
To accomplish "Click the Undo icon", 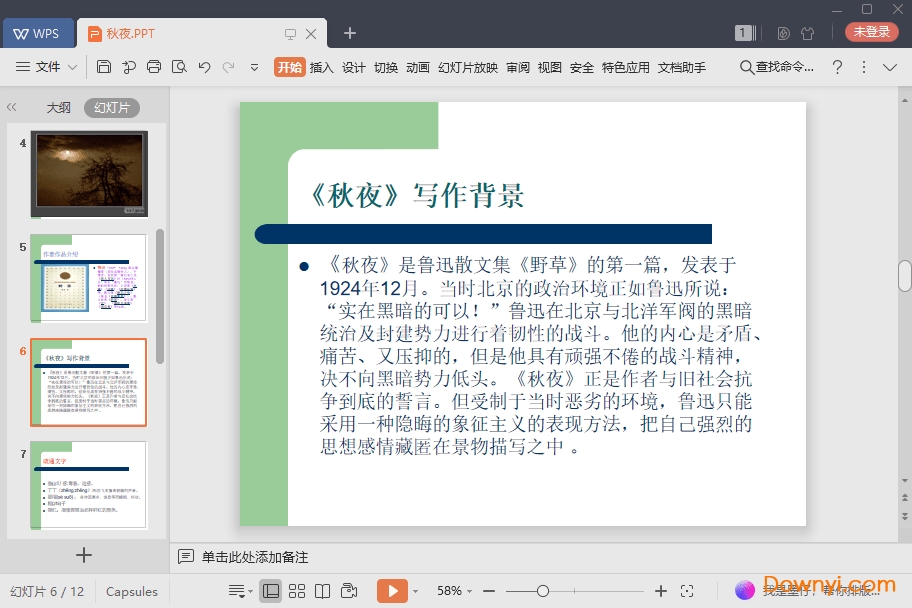I will [205, 66].
